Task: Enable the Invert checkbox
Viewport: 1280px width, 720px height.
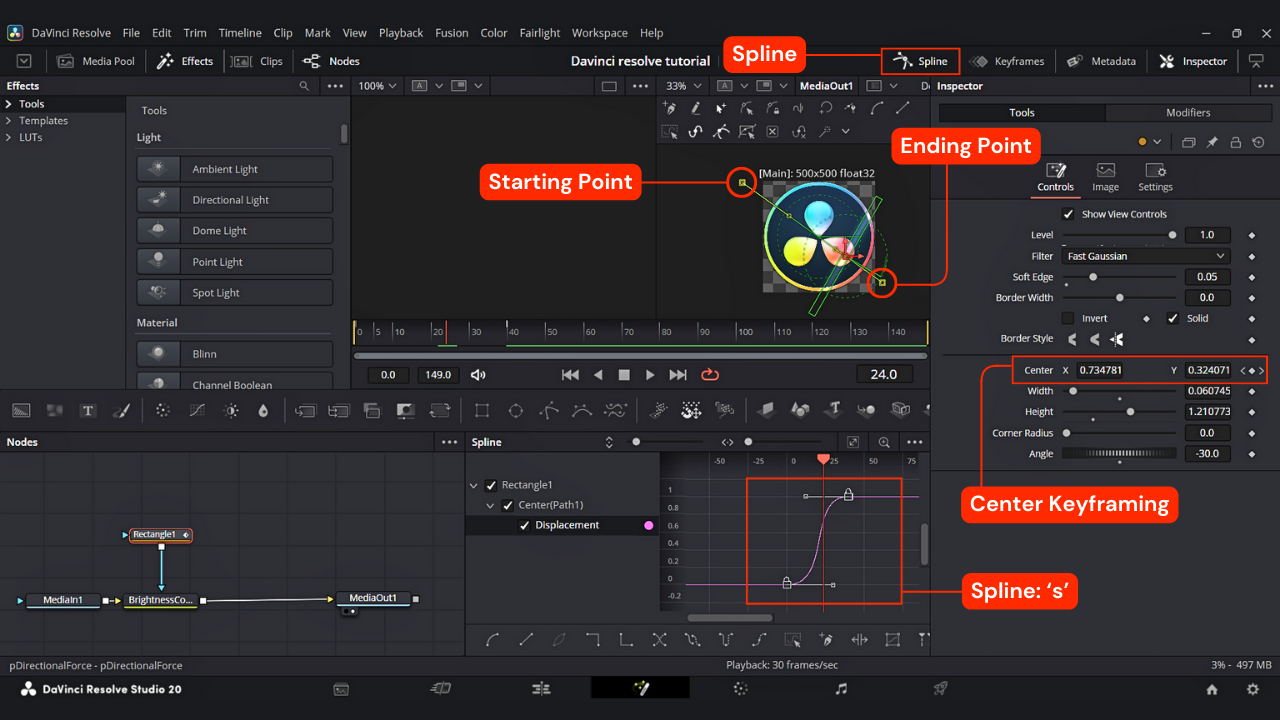Action: coord(1068,318)
